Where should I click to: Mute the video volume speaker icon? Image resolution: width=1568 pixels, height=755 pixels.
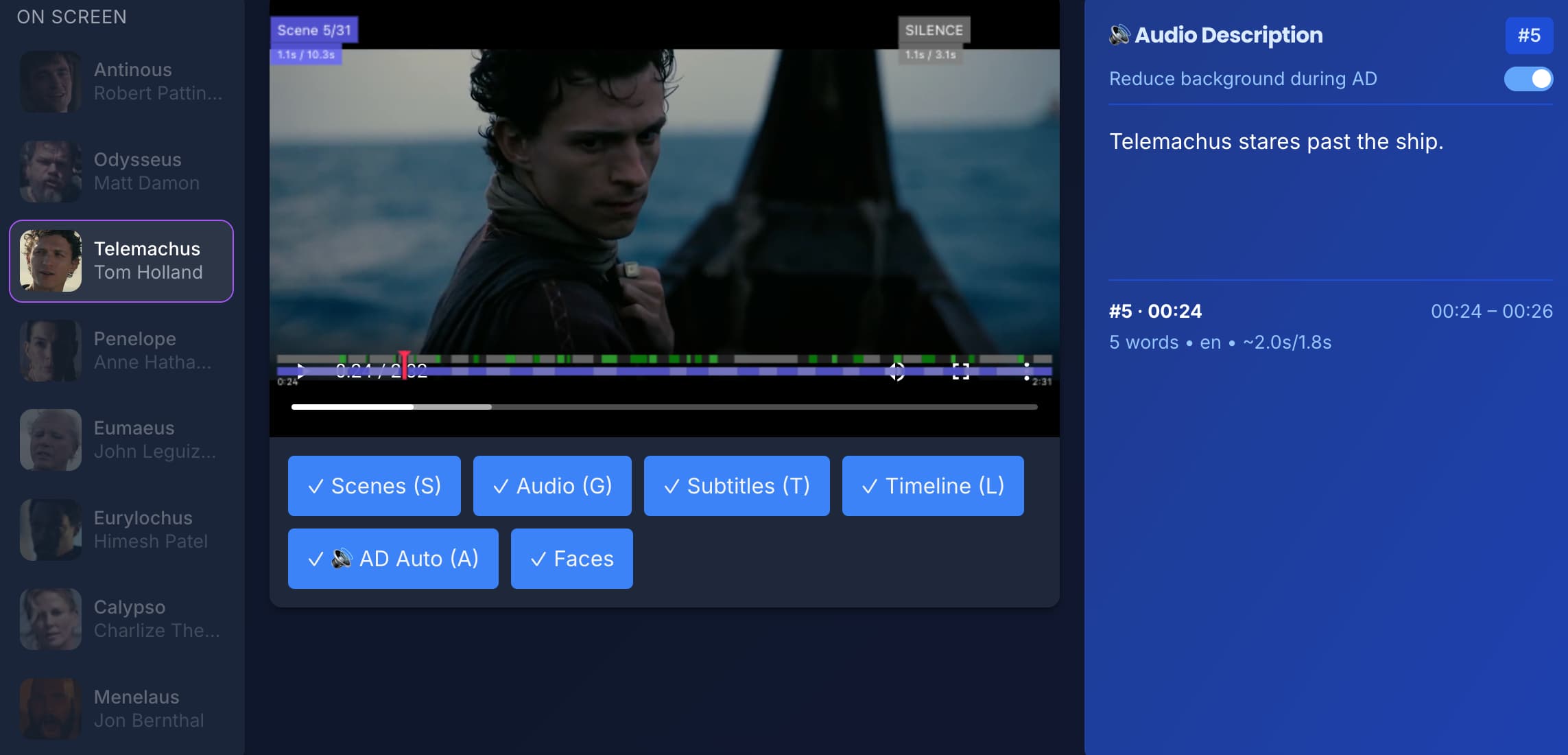point(896,371)
